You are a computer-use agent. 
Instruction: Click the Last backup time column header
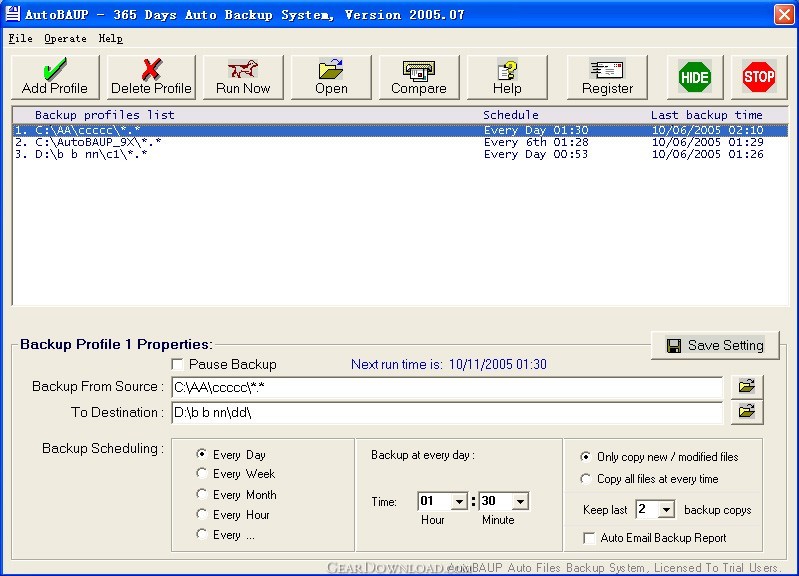click(706, 115)
